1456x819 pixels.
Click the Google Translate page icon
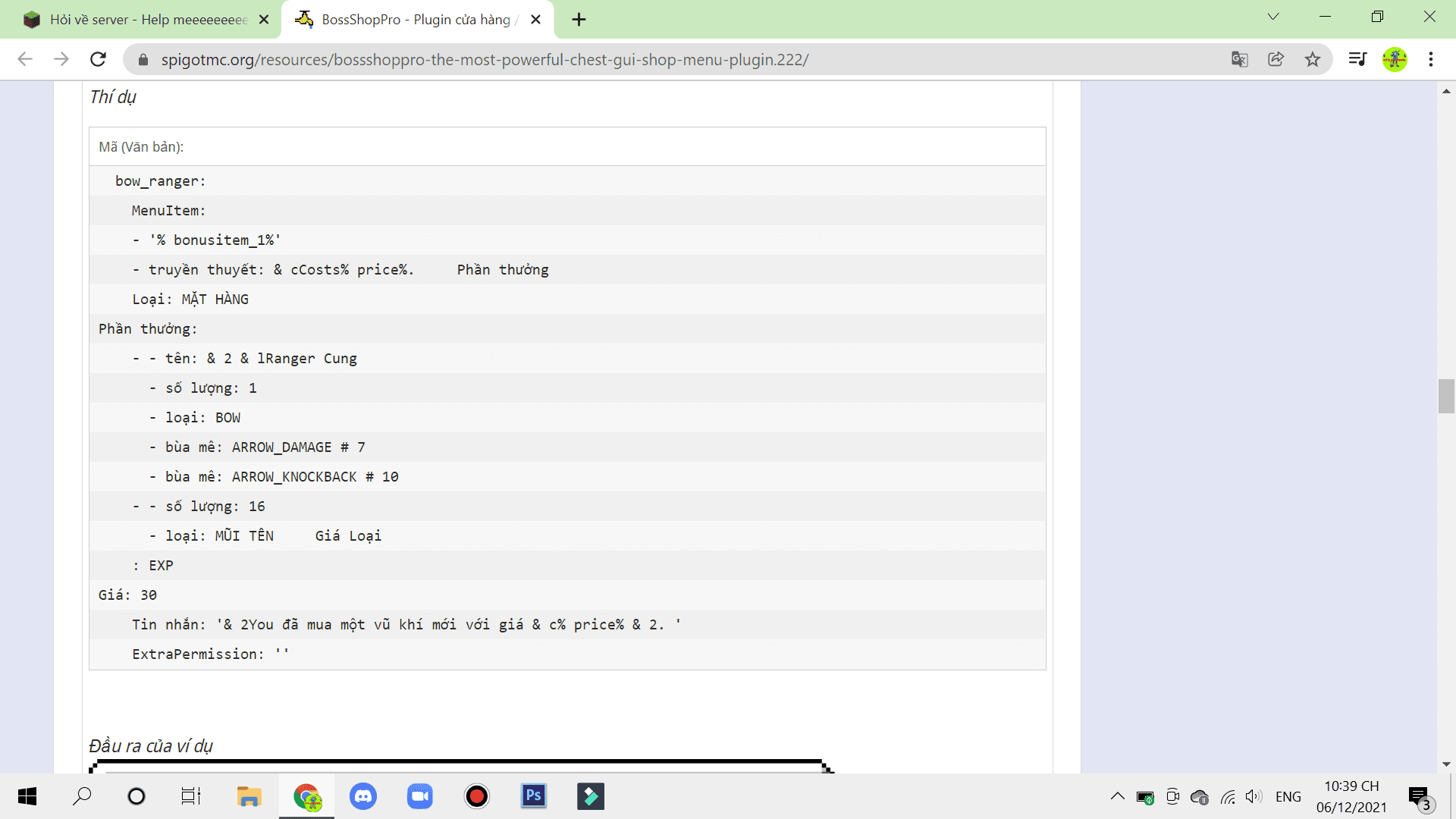pos(1239,59)
